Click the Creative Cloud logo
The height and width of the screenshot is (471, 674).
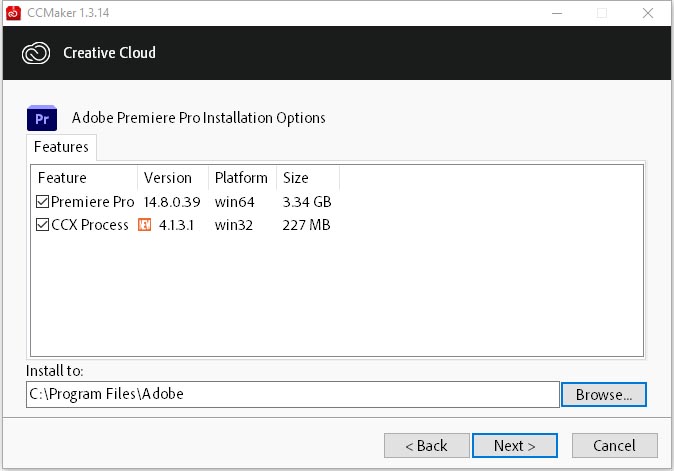click(x=38, y=52)
